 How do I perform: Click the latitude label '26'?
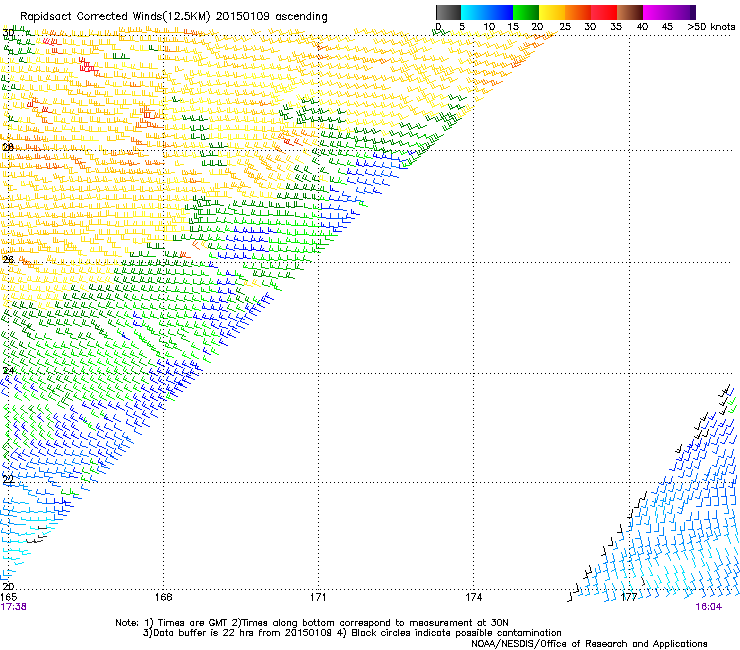click(x=8, y=259)
